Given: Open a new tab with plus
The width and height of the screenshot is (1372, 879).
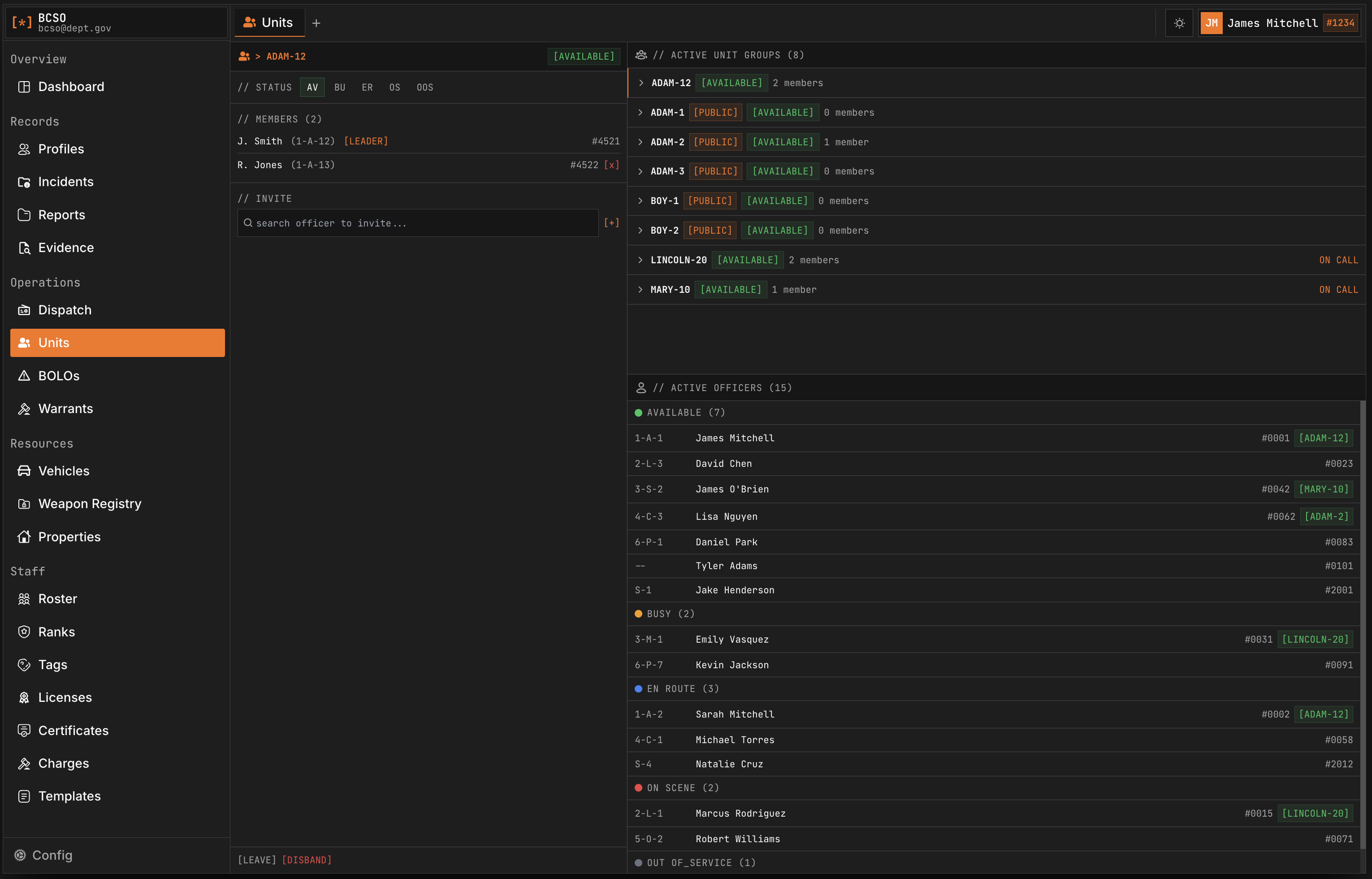Looking at the screenshot, I should (x=316, y=23).
